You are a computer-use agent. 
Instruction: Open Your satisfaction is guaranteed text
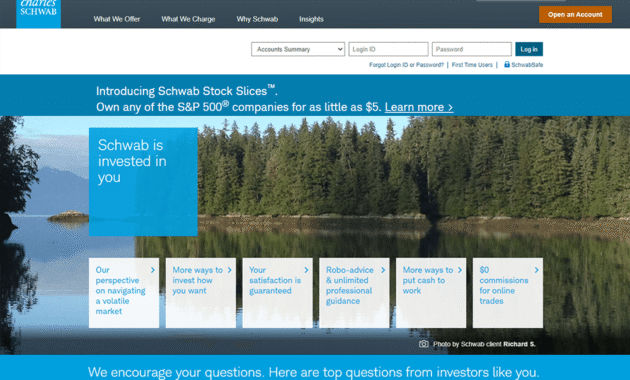[275, 280]
